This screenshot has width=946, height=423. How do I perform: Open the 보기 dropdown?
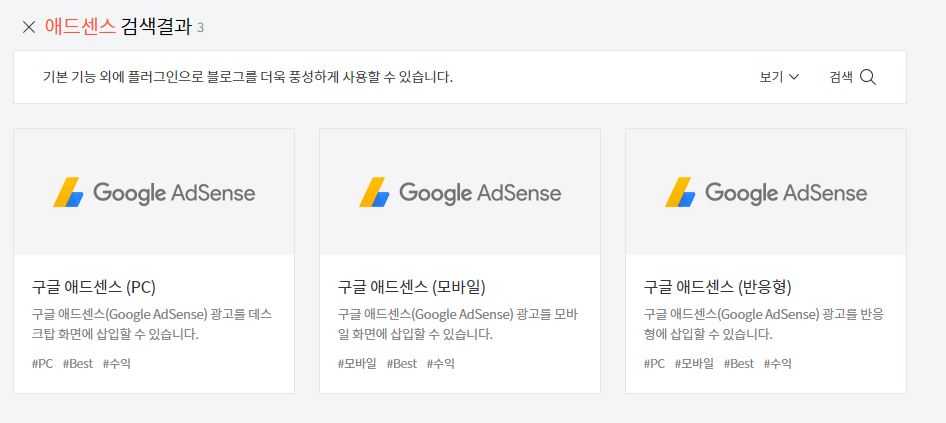tap(779, 77)
